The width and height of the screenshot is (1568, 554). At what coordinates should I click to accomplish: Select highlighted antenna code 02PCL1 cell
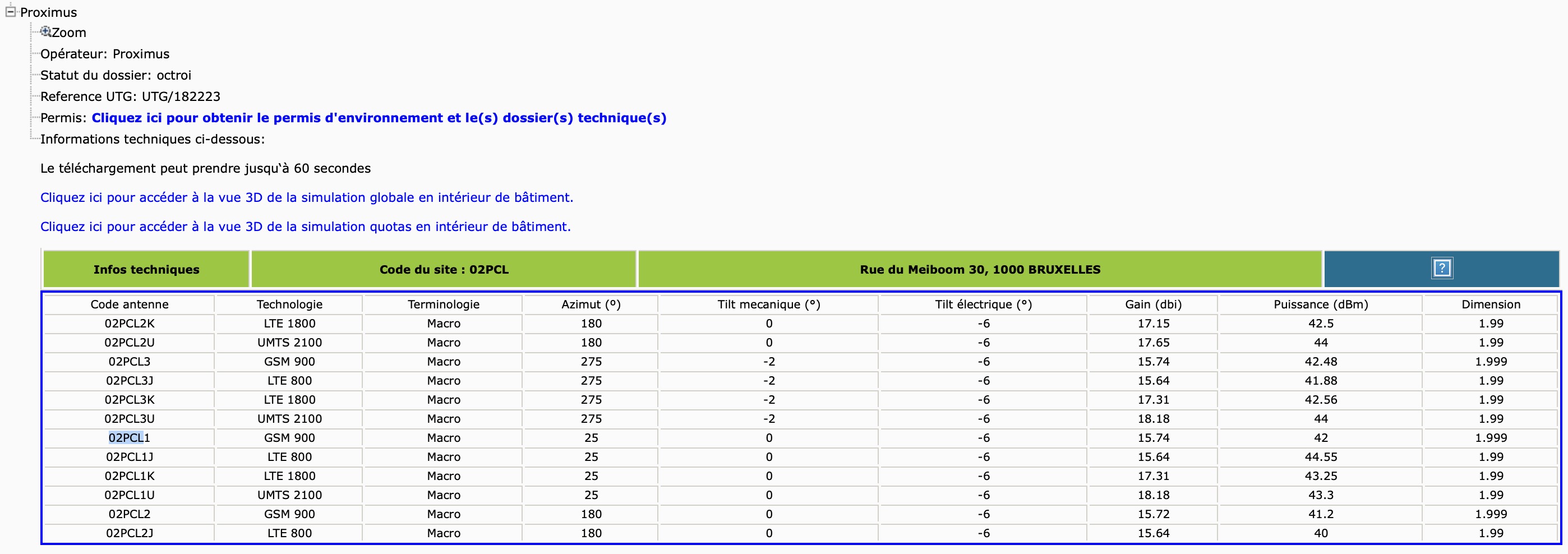click(x=130, y=438)
